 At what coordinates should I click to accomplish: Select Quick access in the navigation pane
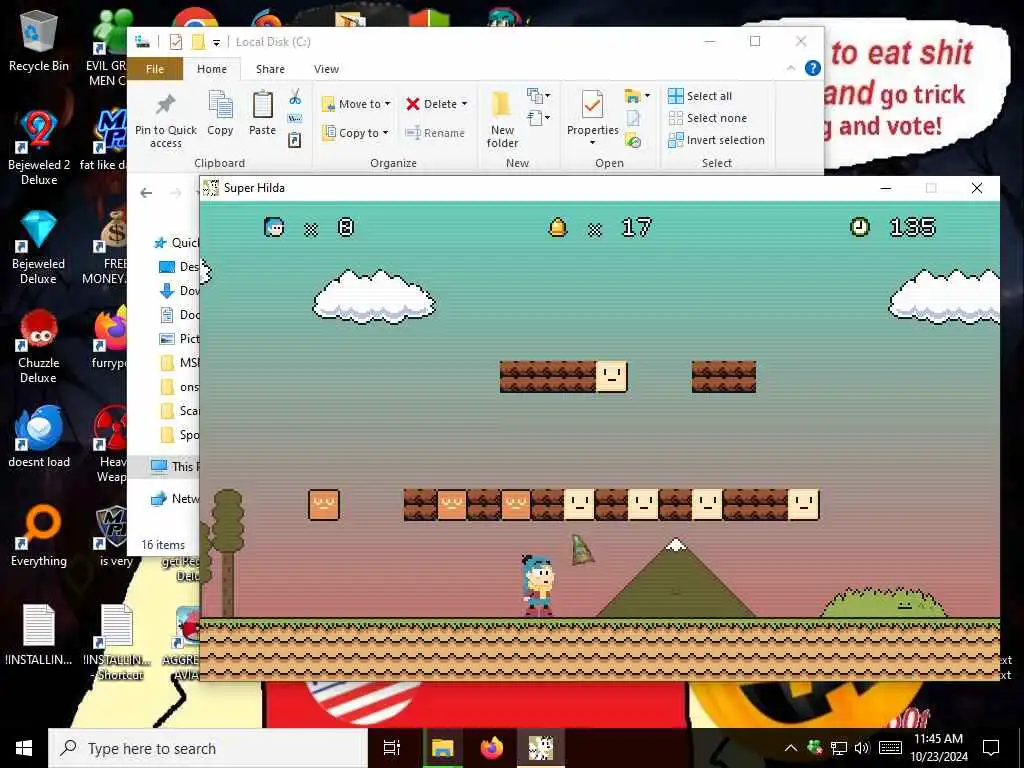click(x=176, y=243)
